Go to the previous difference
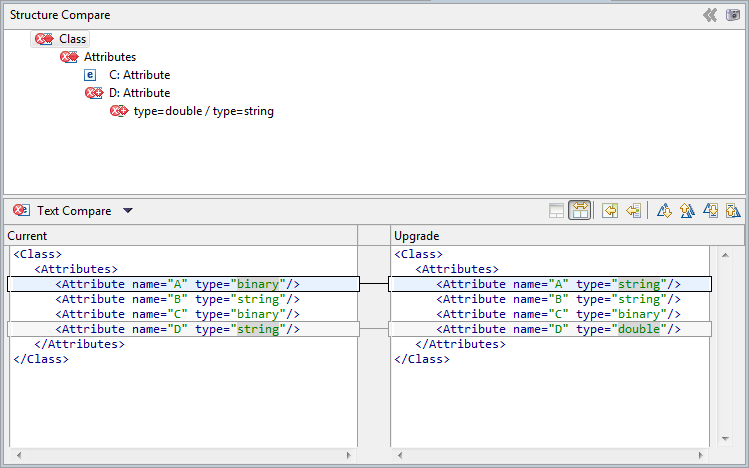Viewport: 749px width, 468px height. click(687, 210)
